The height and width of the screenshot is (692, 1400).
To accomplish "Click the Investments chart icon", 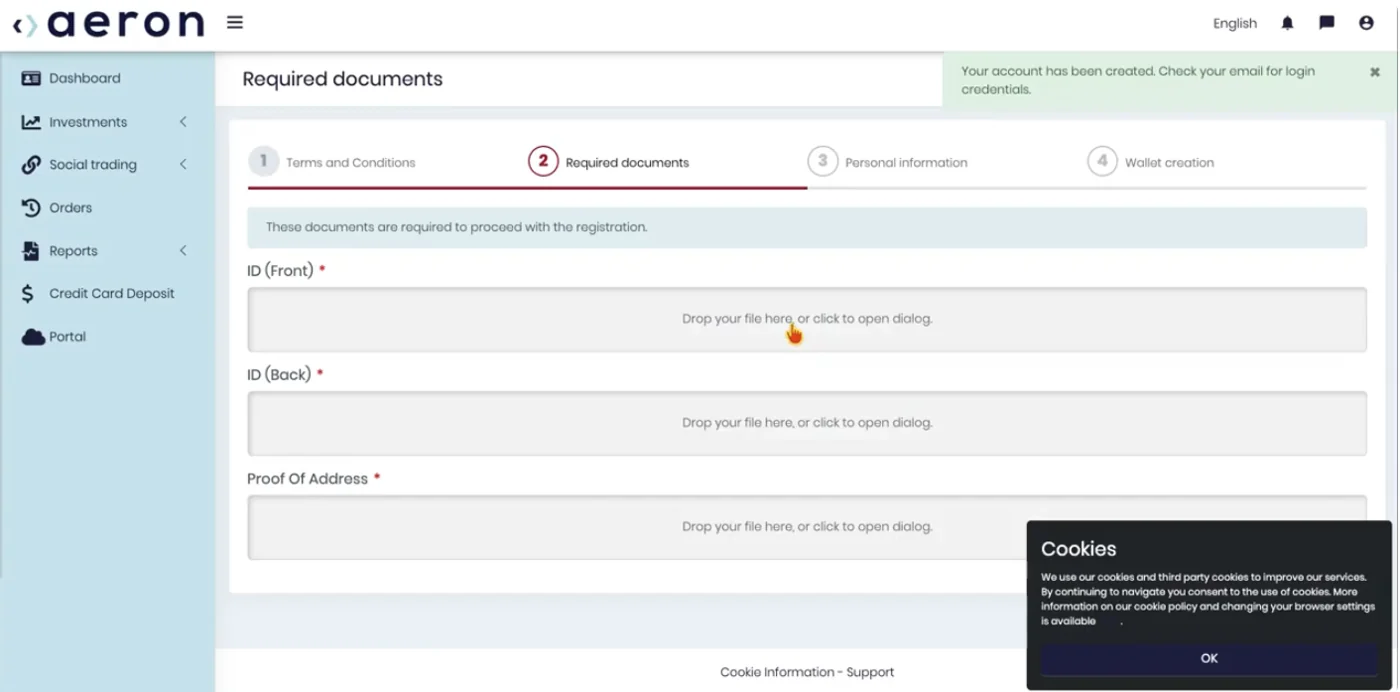I will pyautogui.click(x=31, y=122).
